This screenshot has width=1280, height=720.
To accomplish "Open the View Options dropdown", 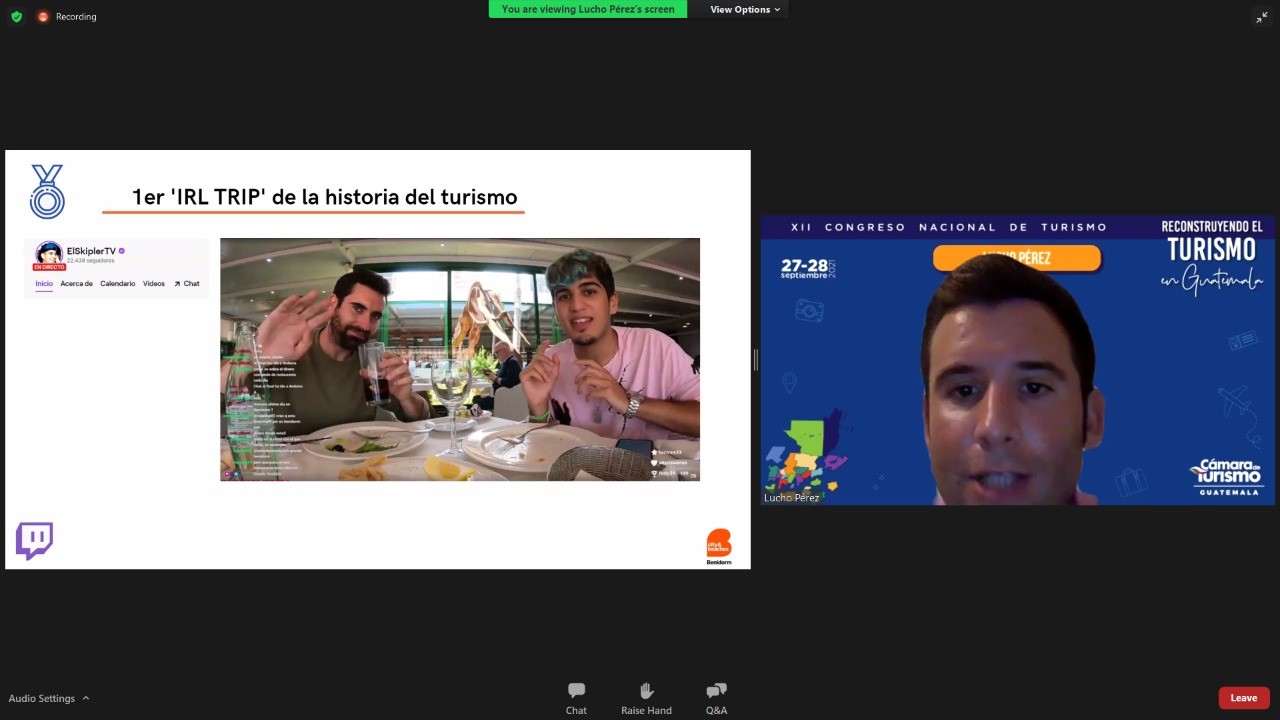I will (745, 9).
